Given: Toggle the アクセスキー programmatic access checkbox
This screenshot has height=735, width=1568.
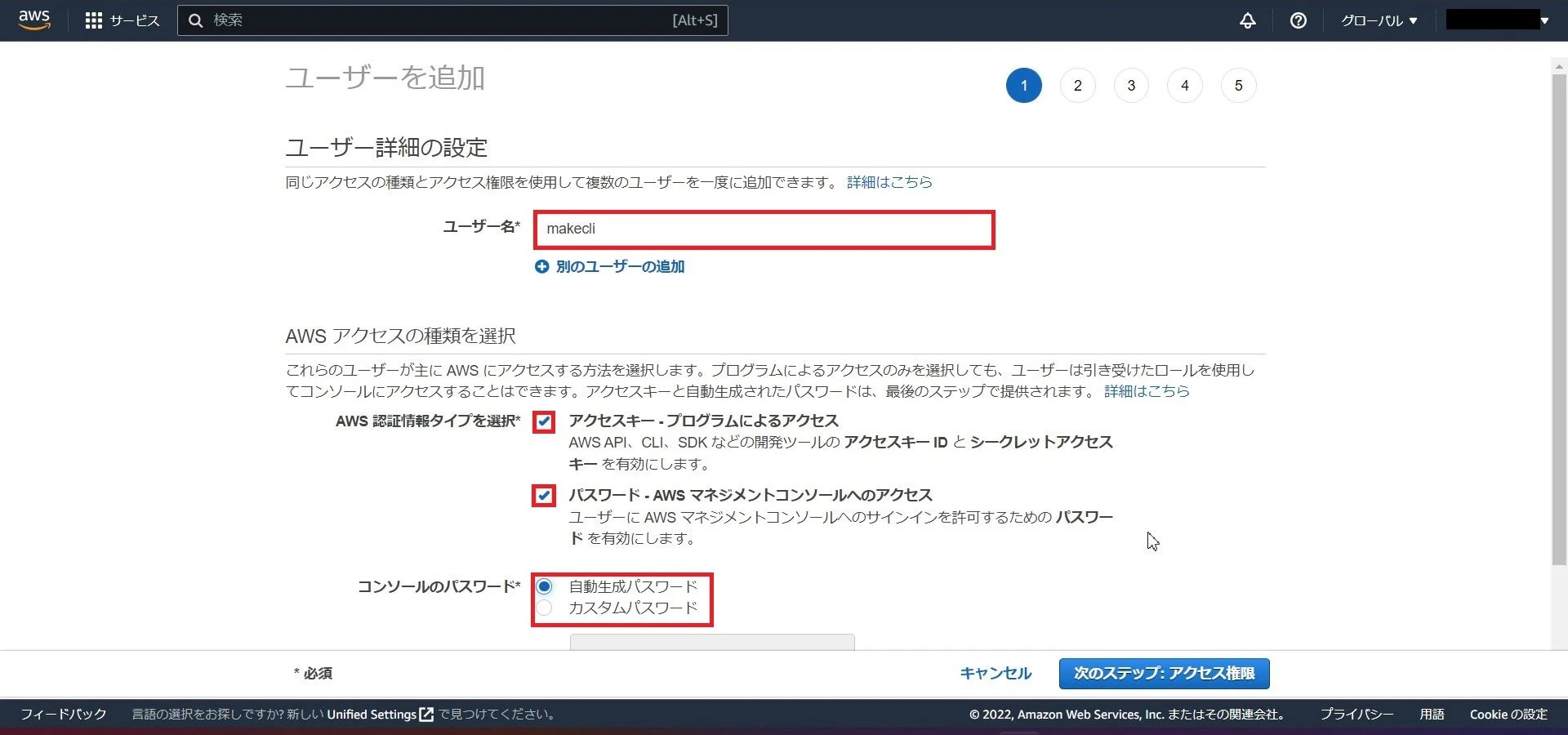Looking at the screenshot, I should [544, 421].
